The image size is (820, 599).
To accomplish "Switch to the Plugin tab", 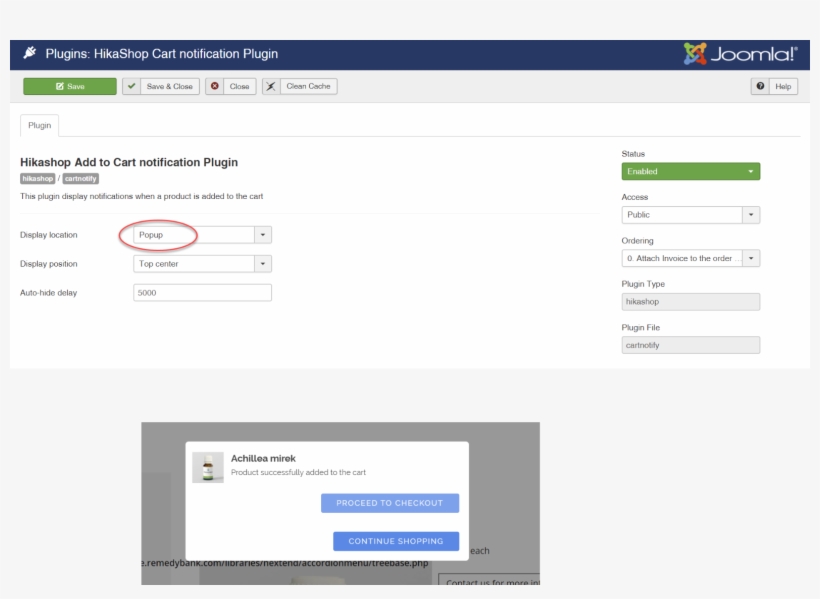I will click(x=40, y=126).
